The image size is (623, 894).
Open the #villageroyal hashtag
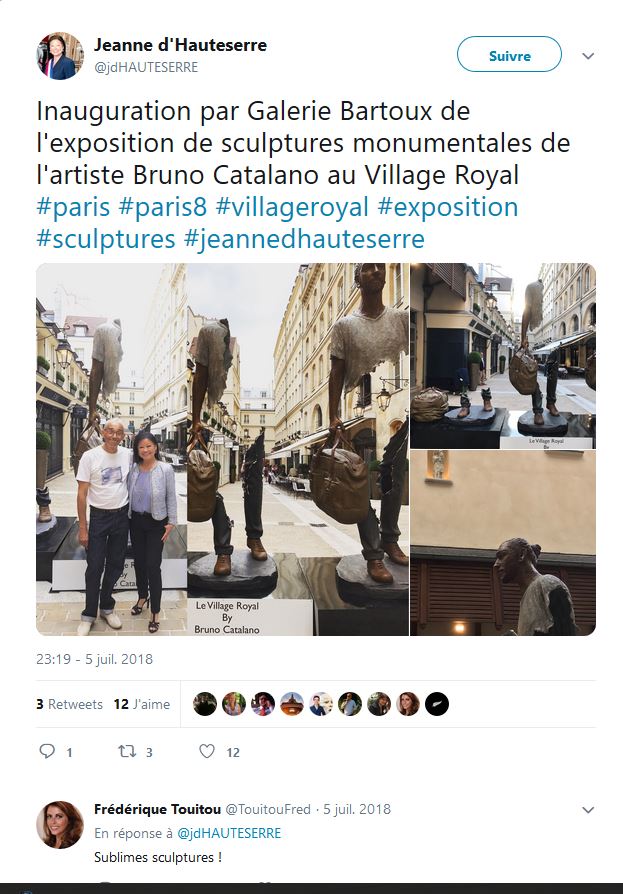click(292, 207)
